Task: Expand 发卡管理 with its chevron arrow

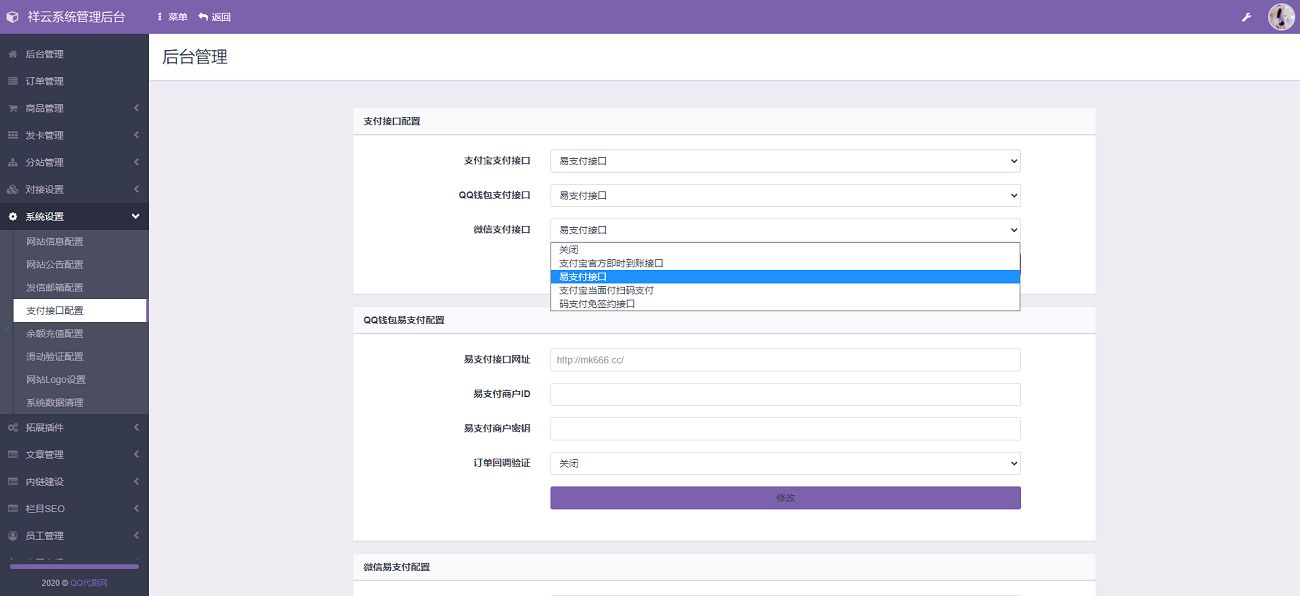Action: (136, 135)
